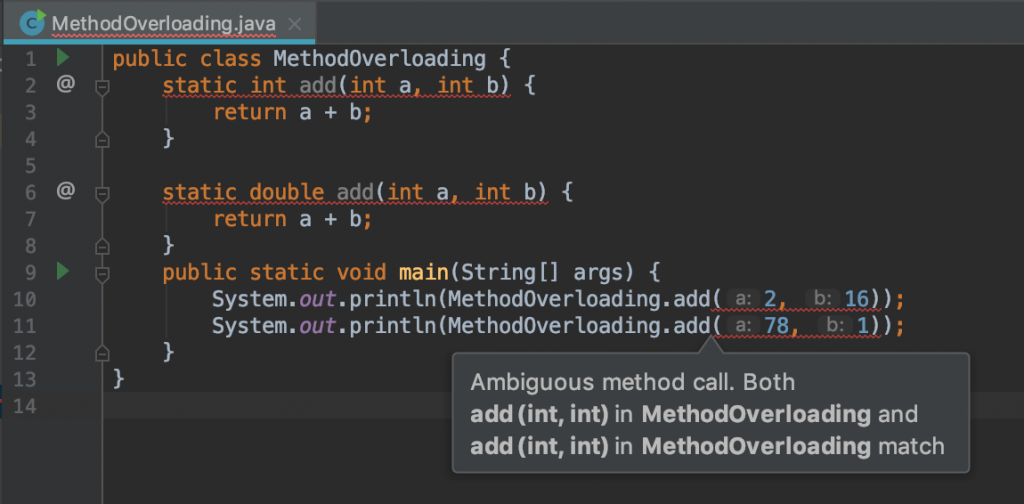Click the 'Ambiguous method call. Both' tooltip text
Screen dimensions: 1024x504
(632, 383)
